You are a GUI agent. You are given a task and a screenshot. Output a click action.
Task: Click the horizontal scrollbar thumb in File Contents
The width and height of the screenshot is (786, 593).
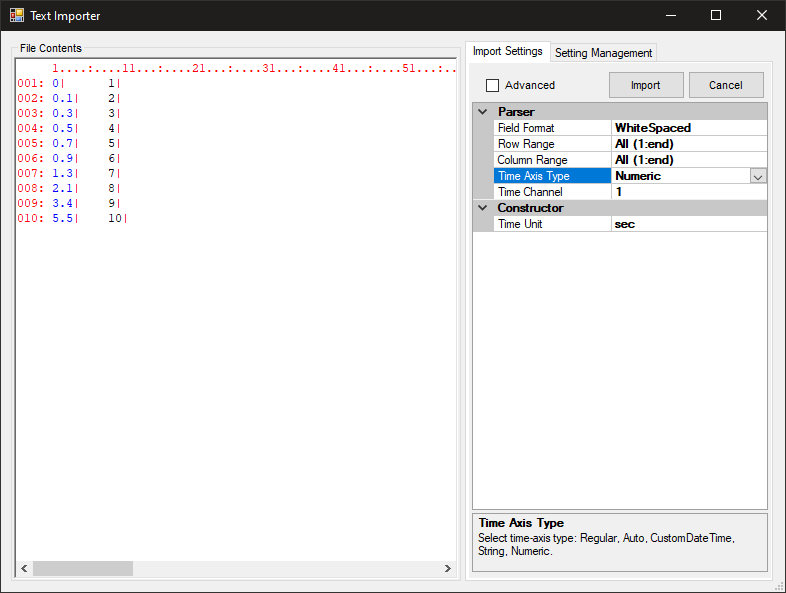click(x=82, y=568)
